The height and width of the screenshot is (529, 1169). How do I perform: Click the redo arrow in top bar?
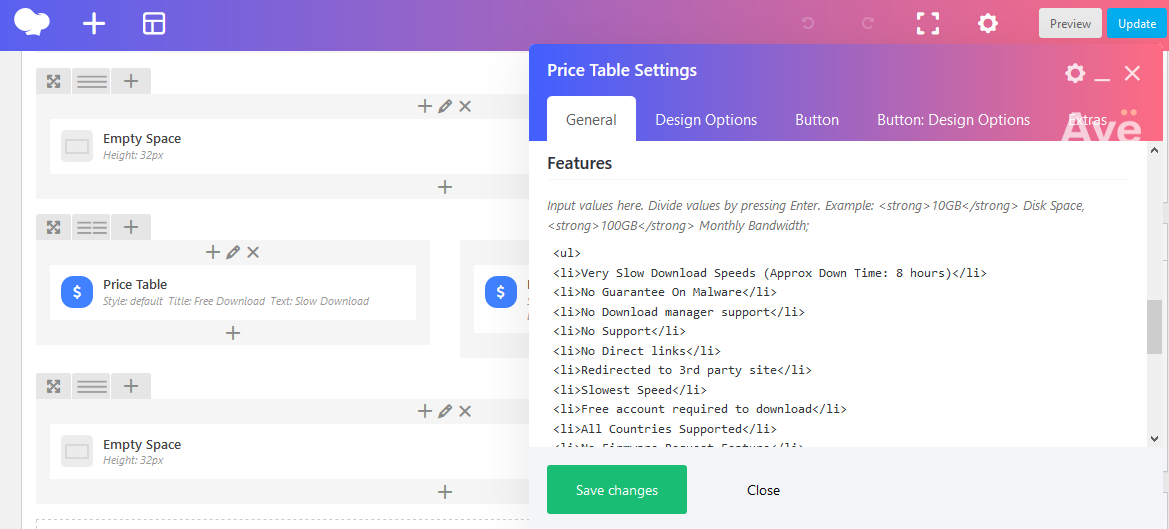point(868,24)
